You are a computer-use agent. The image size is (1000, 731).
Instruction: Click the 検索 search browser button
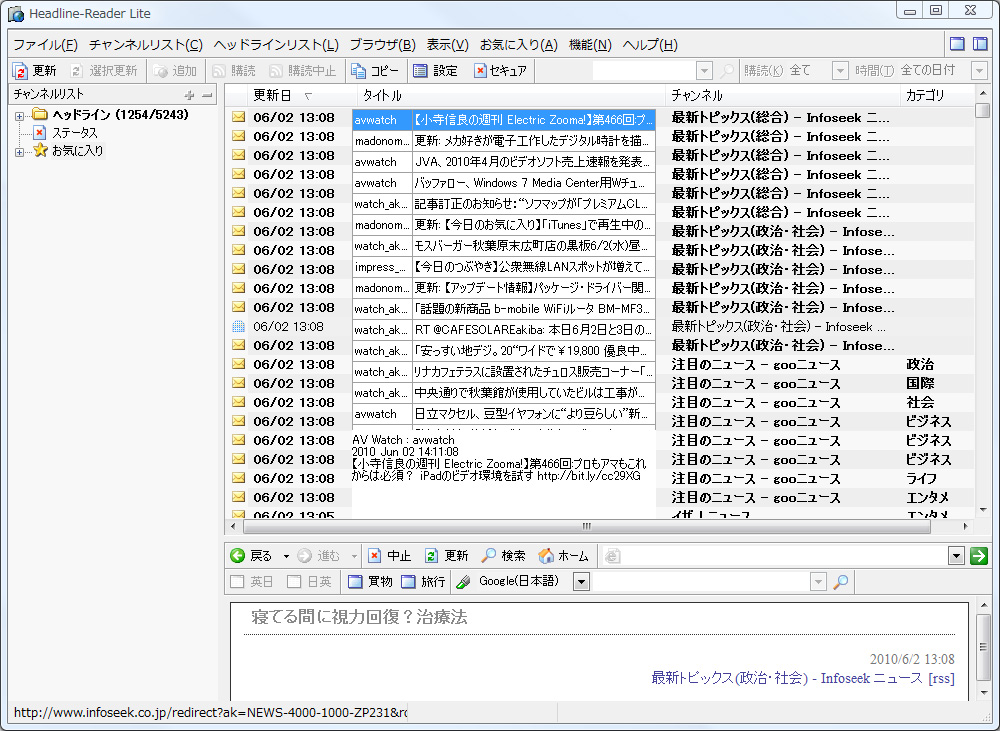(x=504, y=556)
